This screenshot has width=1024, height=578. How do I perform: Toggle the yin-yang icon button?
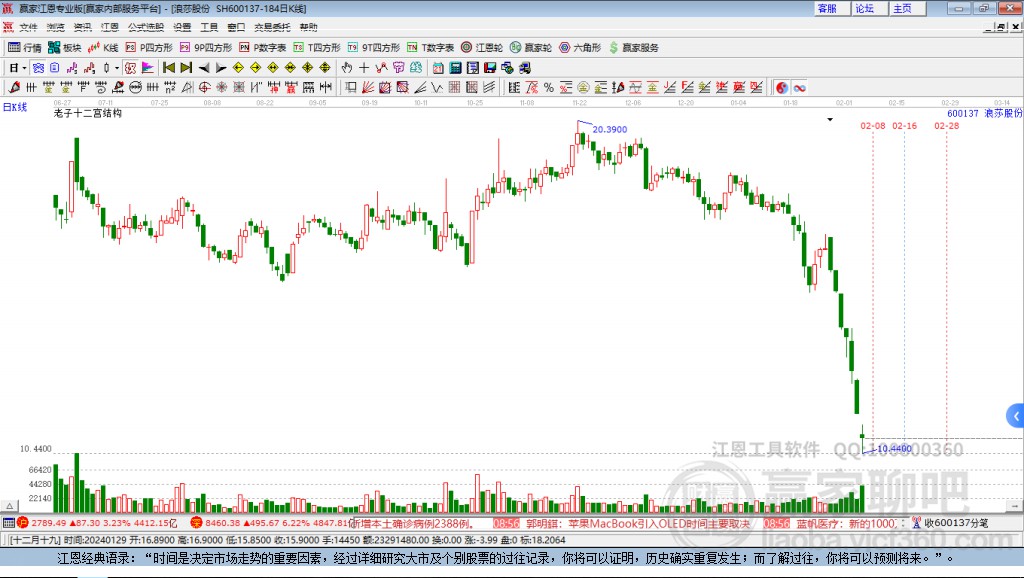click(x=782, y=88)
